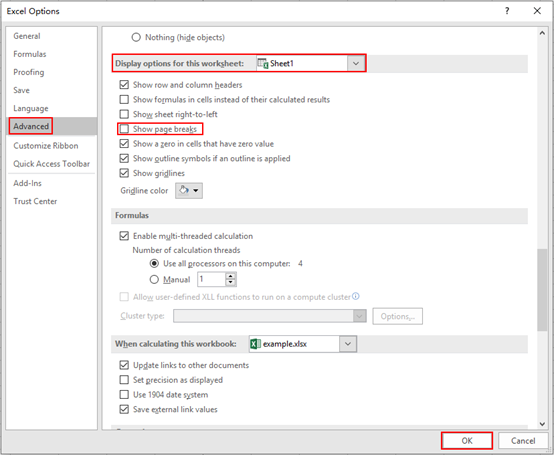Click the info icon beside compute cluster option
This screenshot has height=455, width=554.
tap(356, 296)
